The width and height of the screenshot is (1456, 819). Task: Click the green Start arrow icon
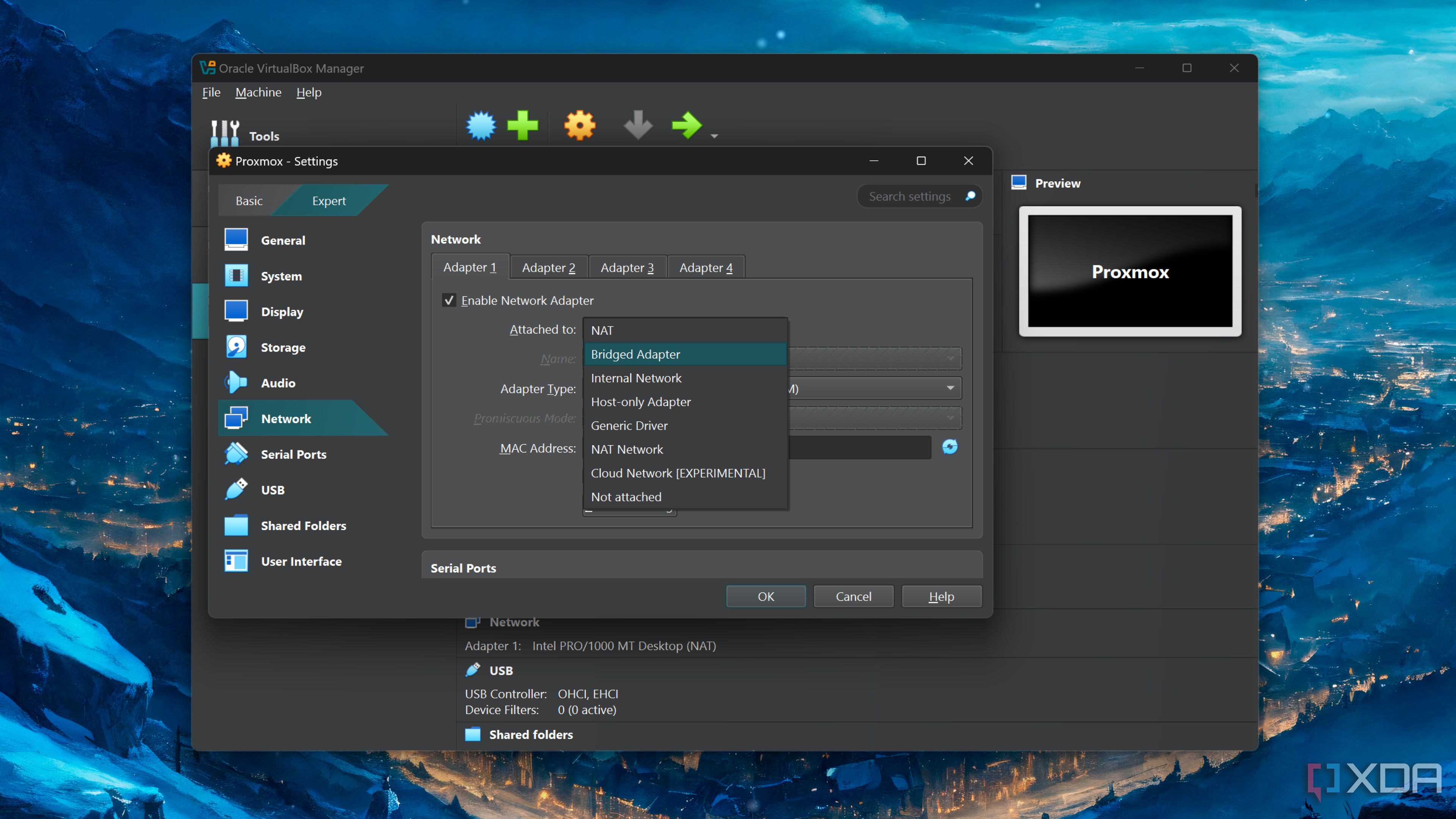tap(686, 125)
